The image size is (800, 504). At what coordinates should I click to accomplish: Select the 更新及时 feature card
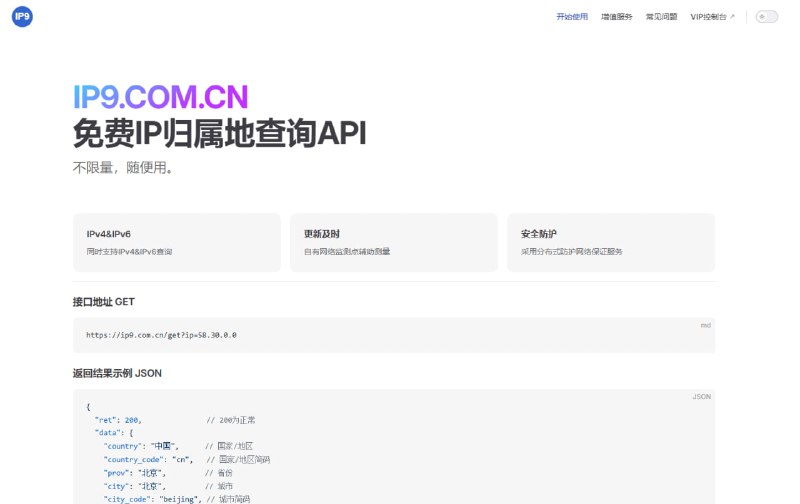pos(394,242)
